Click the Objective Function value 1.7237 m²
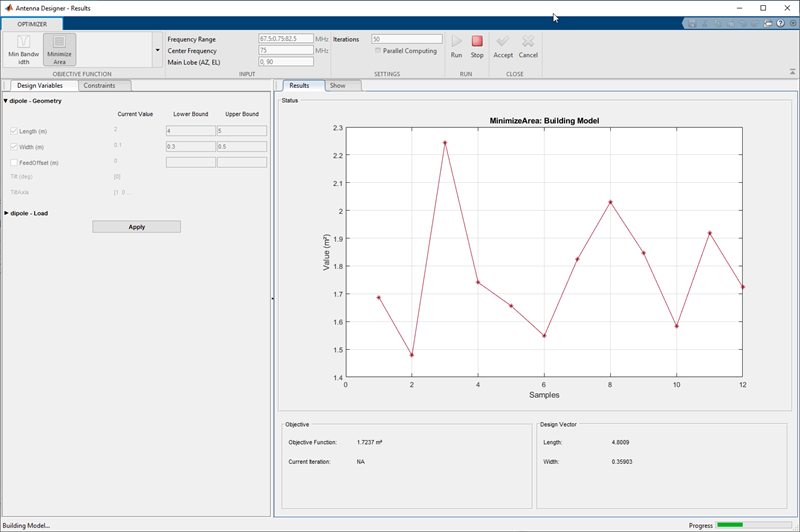The image size is (800, 532). coord(369,442)
